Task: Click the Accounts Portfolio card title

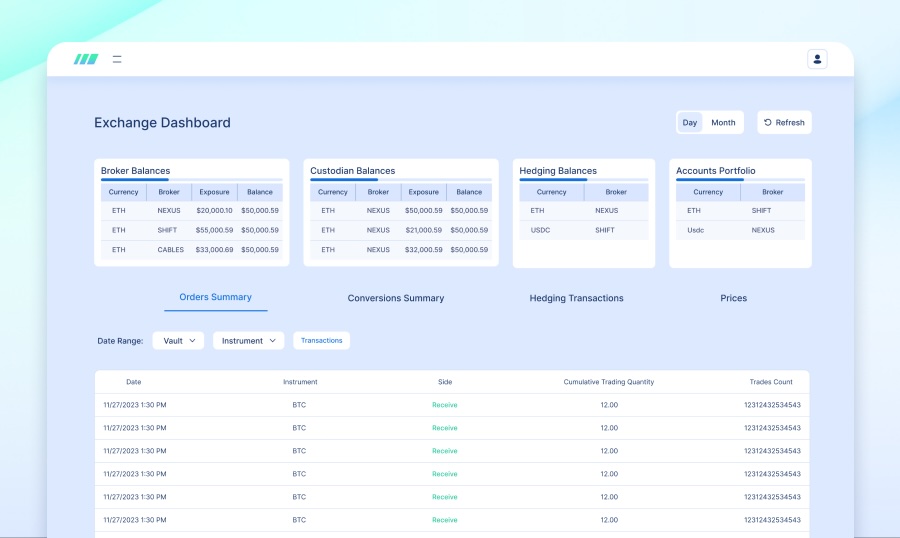Action: (715, 171)
